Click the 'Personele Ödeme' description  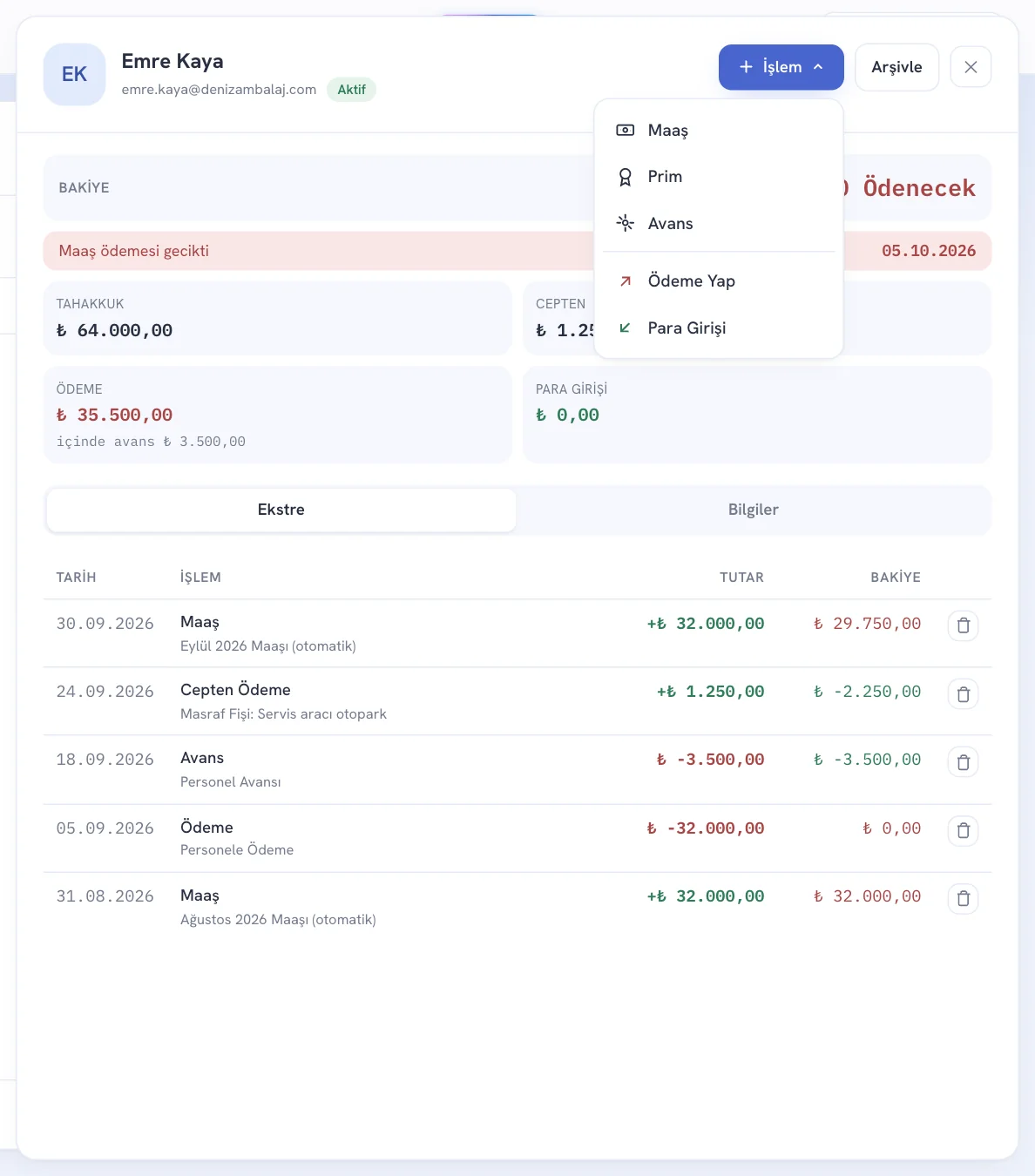(x=237, y=850)
